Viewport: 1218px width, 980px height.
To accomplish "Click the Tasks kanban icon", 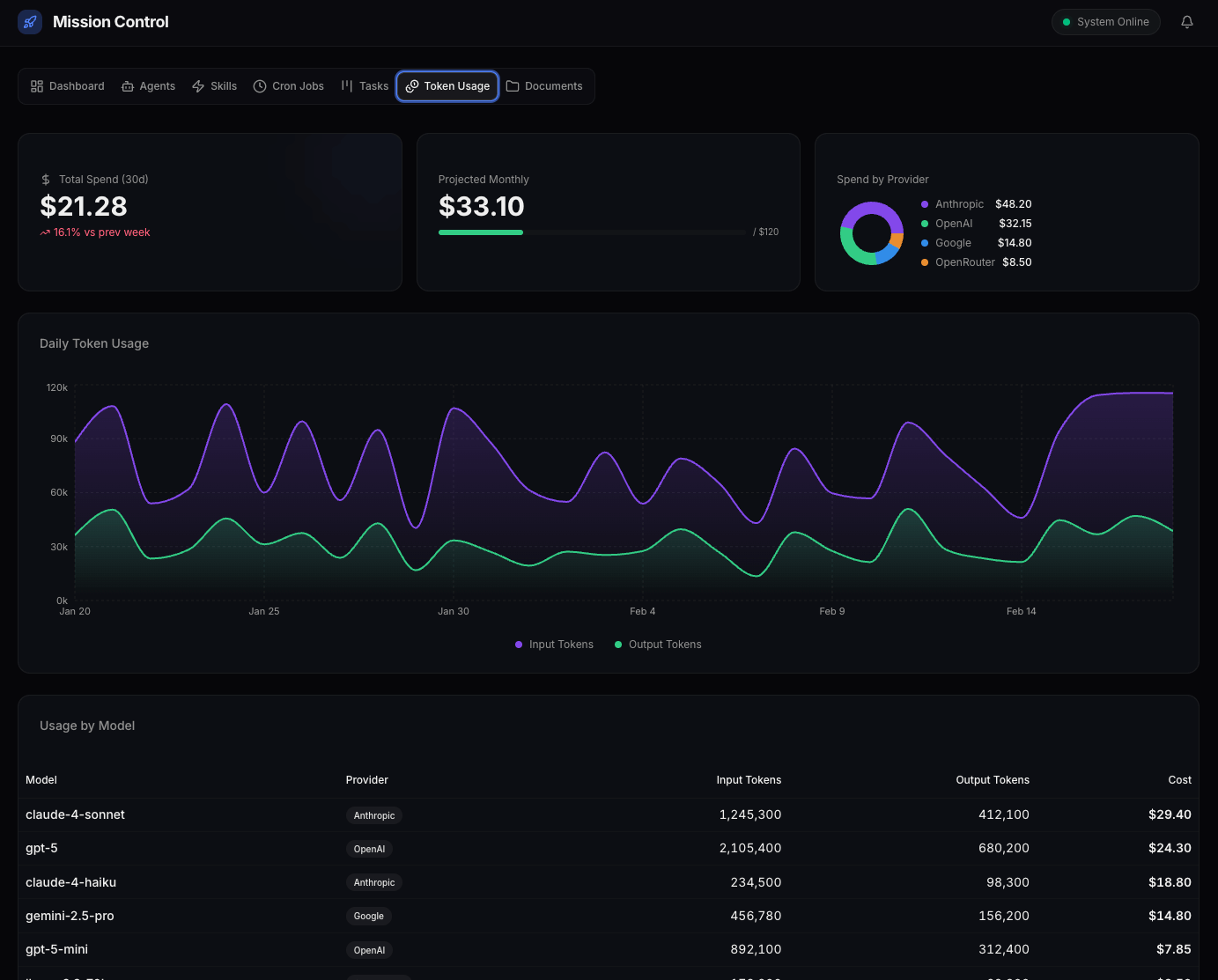I will [347, 86].
